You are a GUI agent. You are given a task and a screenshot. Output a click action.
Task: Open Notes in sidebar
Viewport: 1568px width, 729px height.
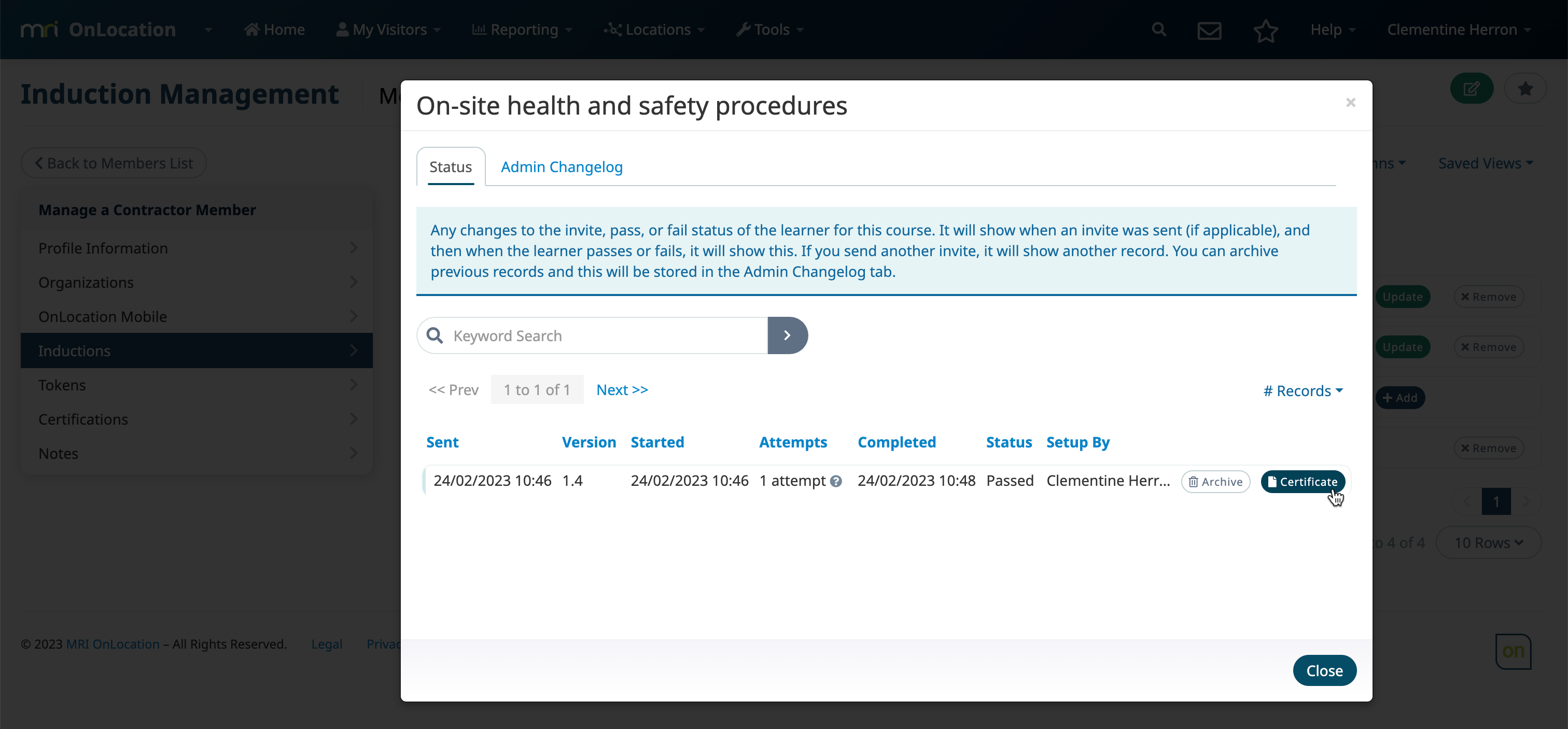(x=197, y=453)
